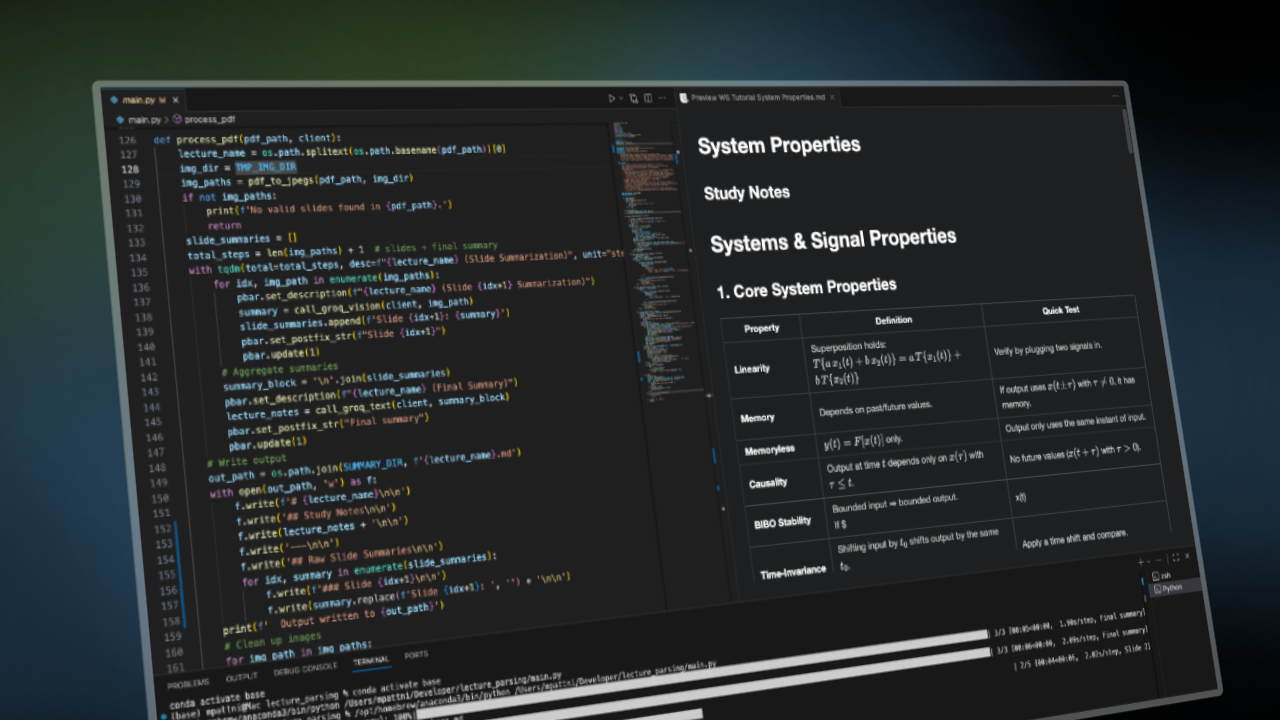
Task: Open the DEBUG CONSOLE panel tab
Action: 305,668
